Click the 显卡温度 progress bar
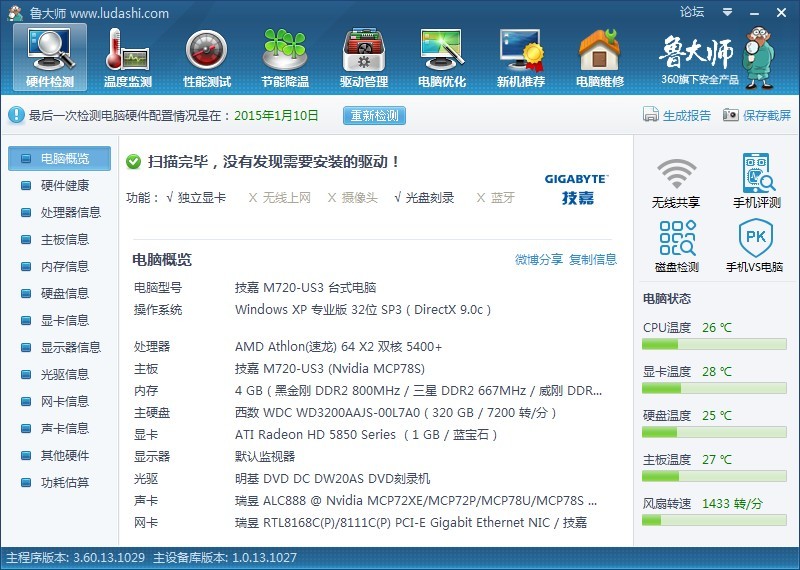 [x=714, y=388]
